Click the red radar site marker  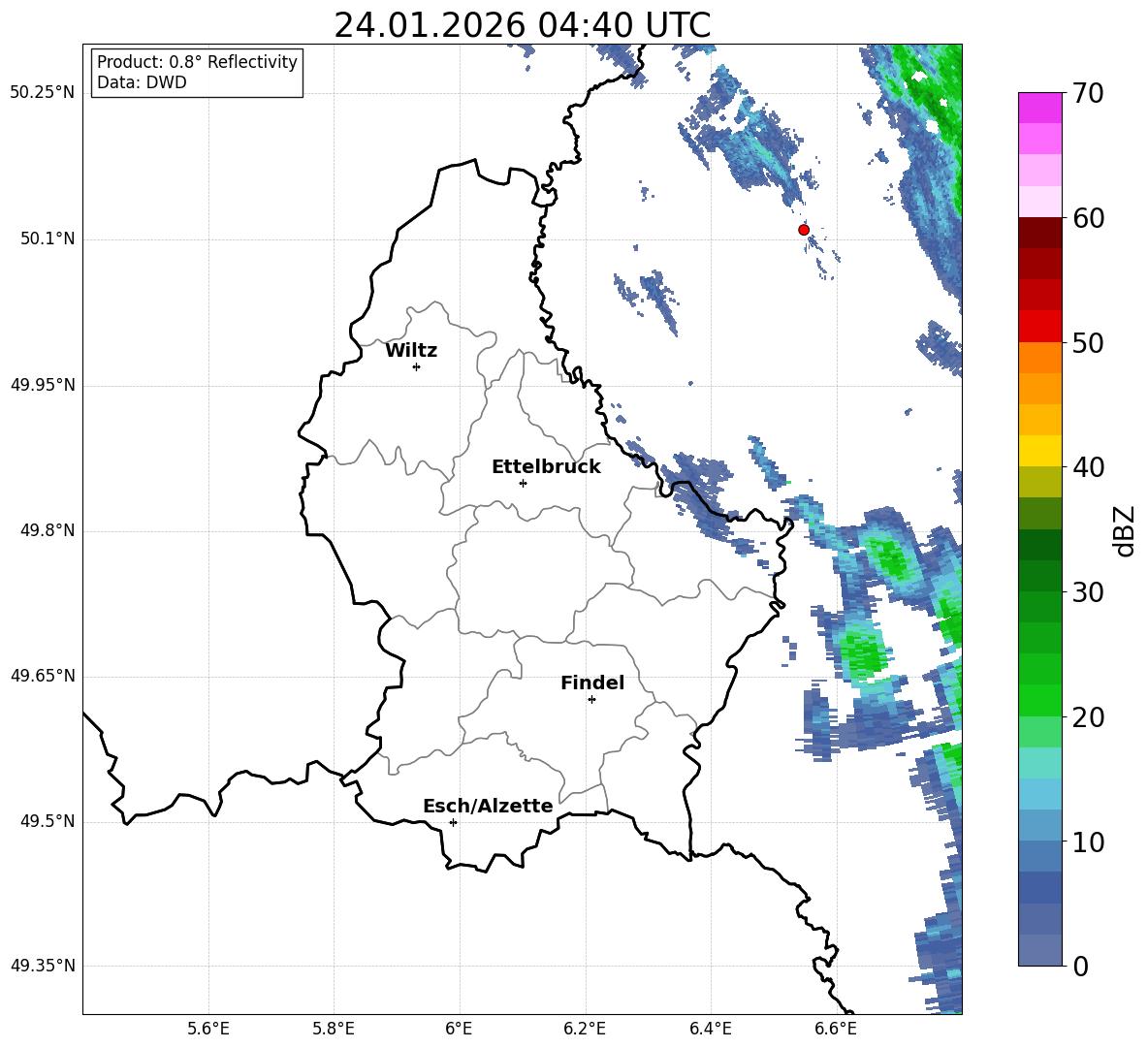(x=803, y=230)
